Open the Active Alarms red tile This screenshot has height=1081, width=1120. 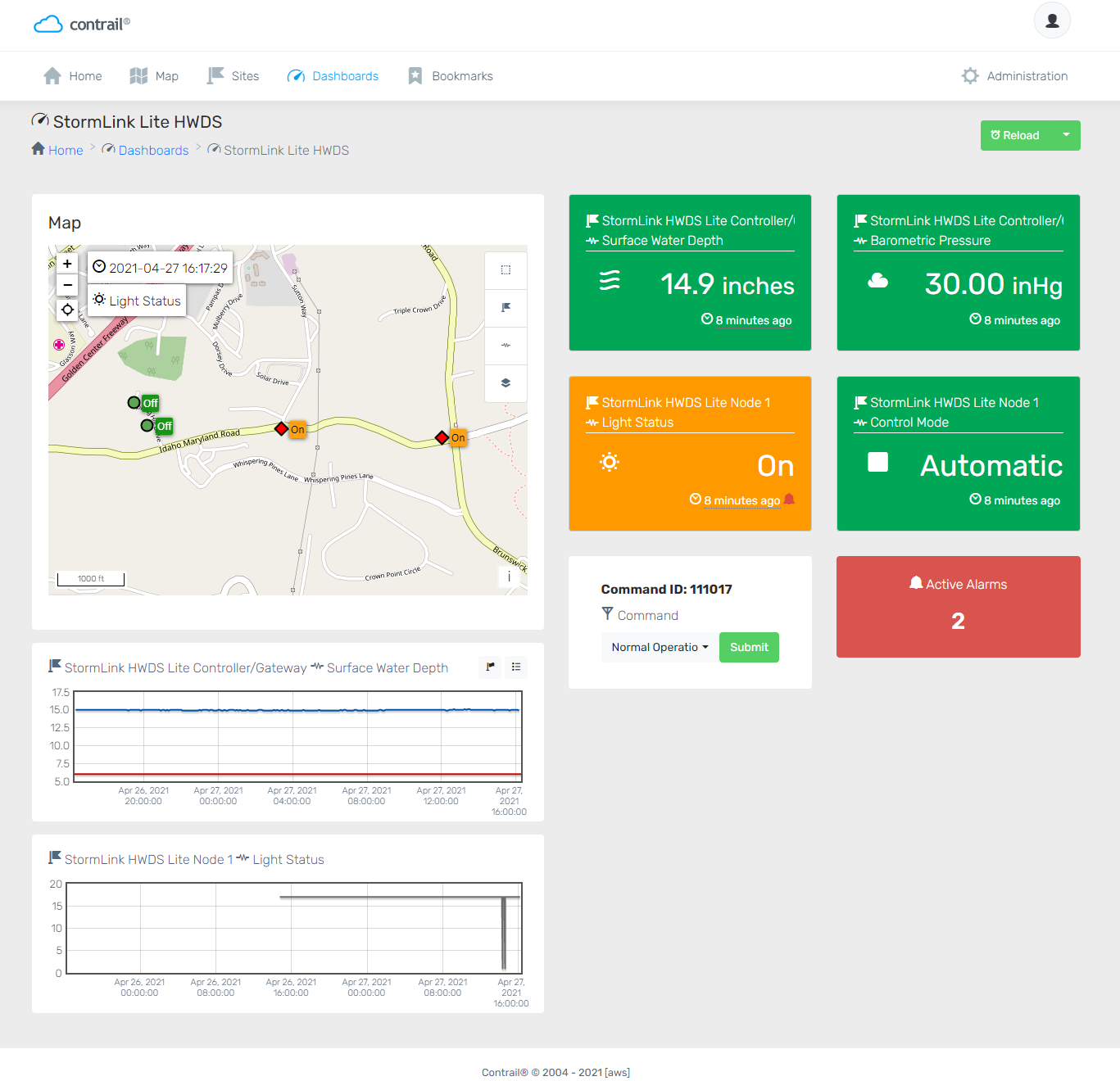[x=958, y=607]
